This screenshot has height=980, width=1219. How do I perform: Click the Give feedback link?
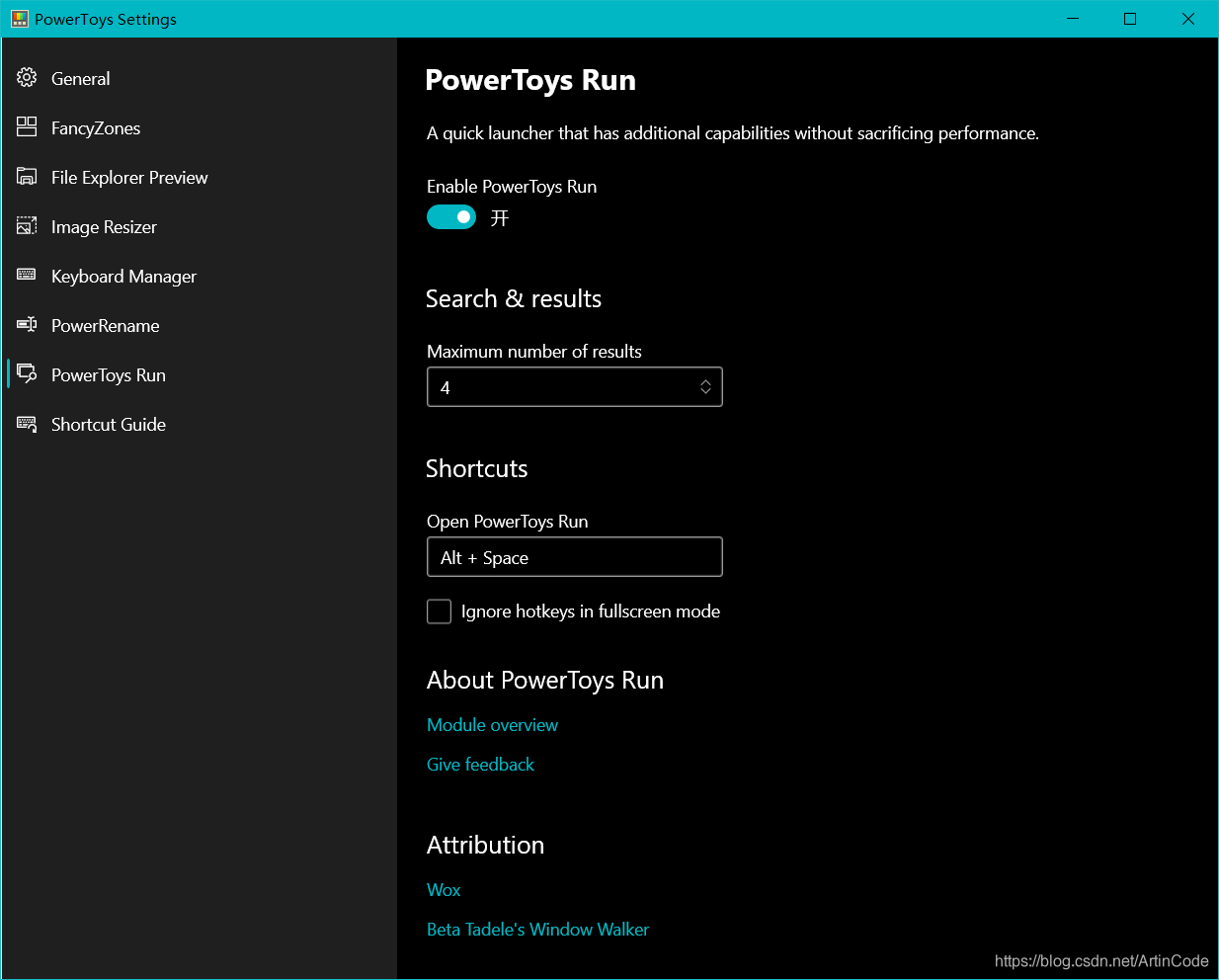pos(480,765)
